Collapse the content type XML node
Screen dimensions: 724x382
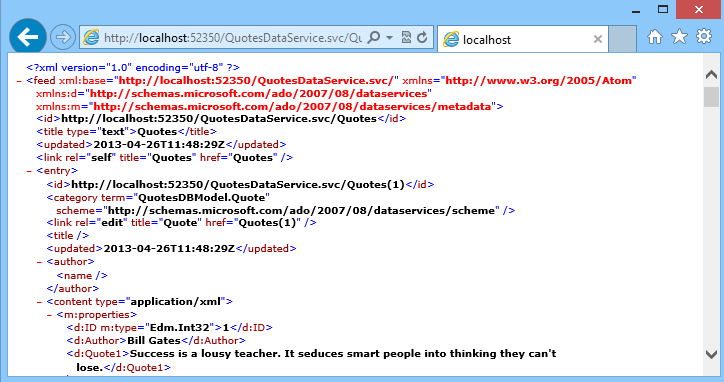tap(39, 303)
